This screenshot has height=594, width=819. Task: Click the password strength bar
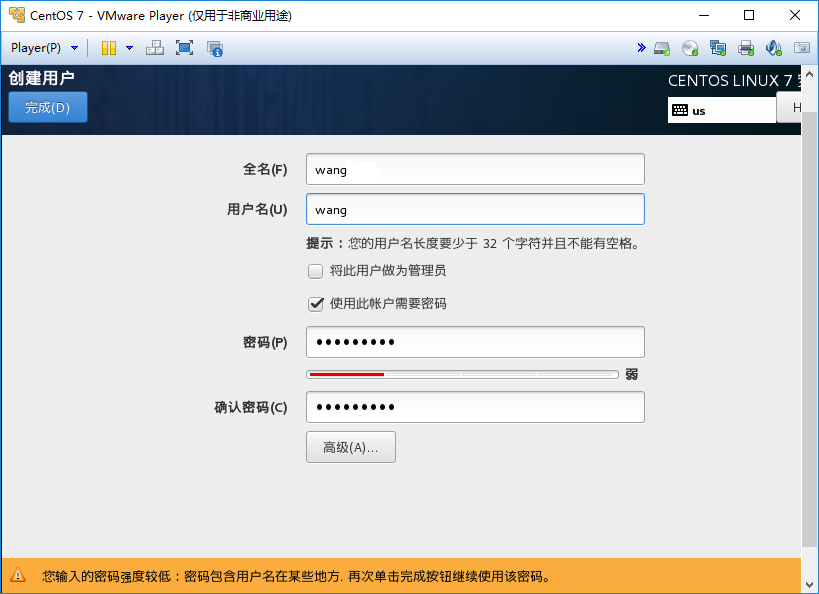pyautogui.click(x=462, y=375)
